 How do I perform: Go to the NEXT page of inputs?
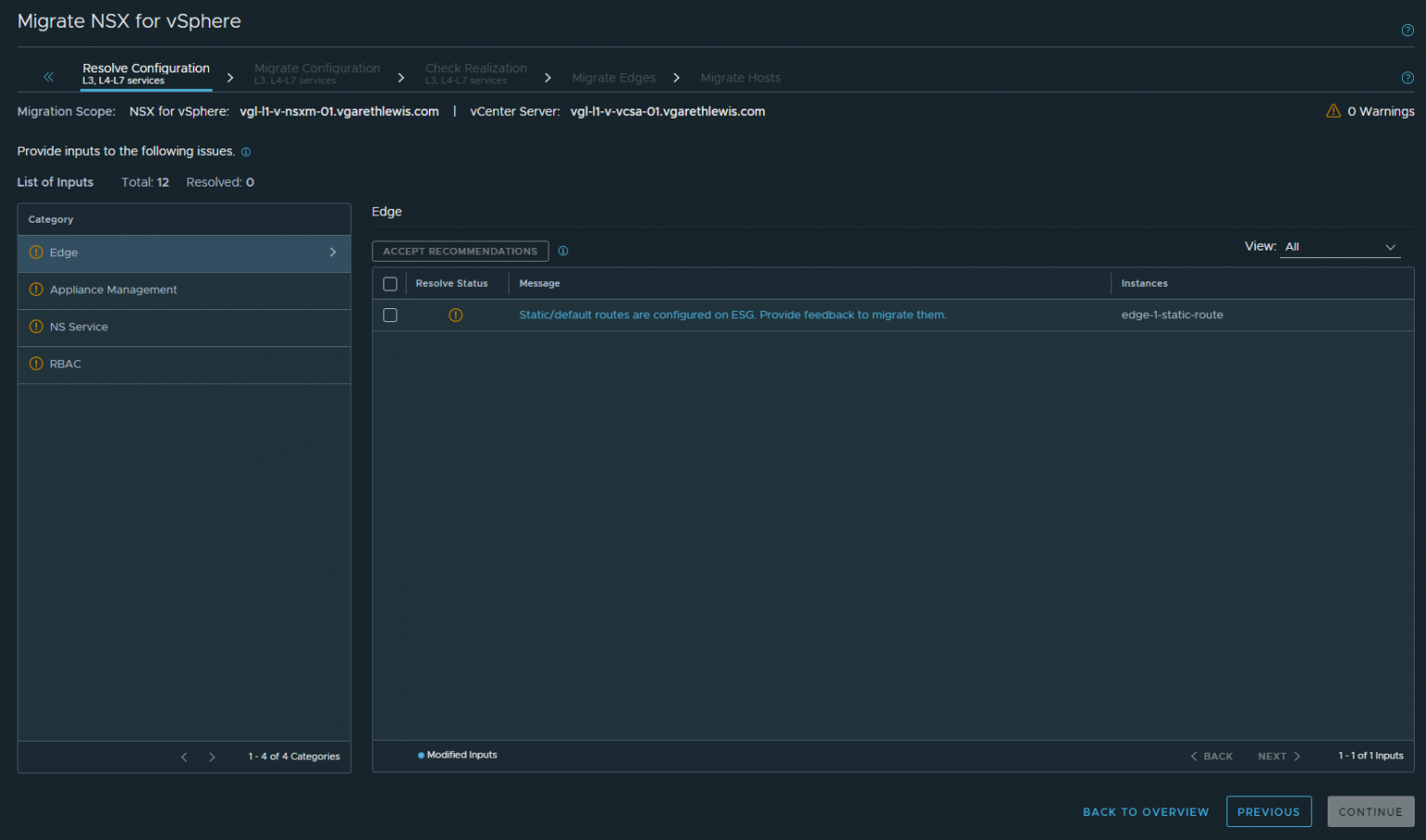pos(1277,756)
